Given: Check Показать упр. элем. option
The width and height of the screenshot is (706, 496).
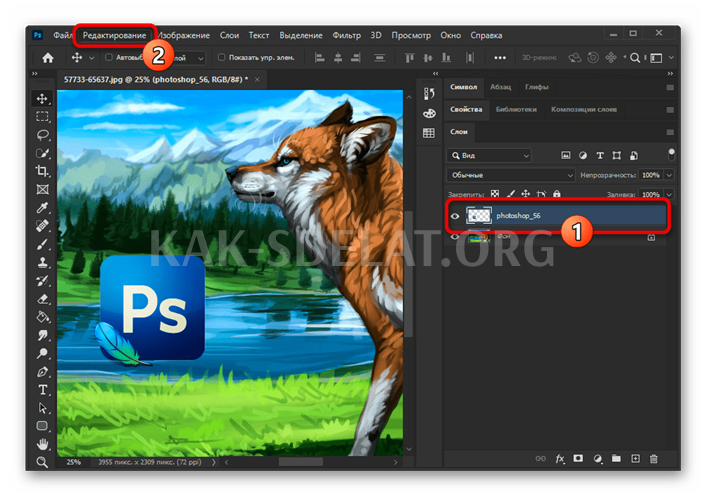Looking at the screenshot, I should point(221,57).
